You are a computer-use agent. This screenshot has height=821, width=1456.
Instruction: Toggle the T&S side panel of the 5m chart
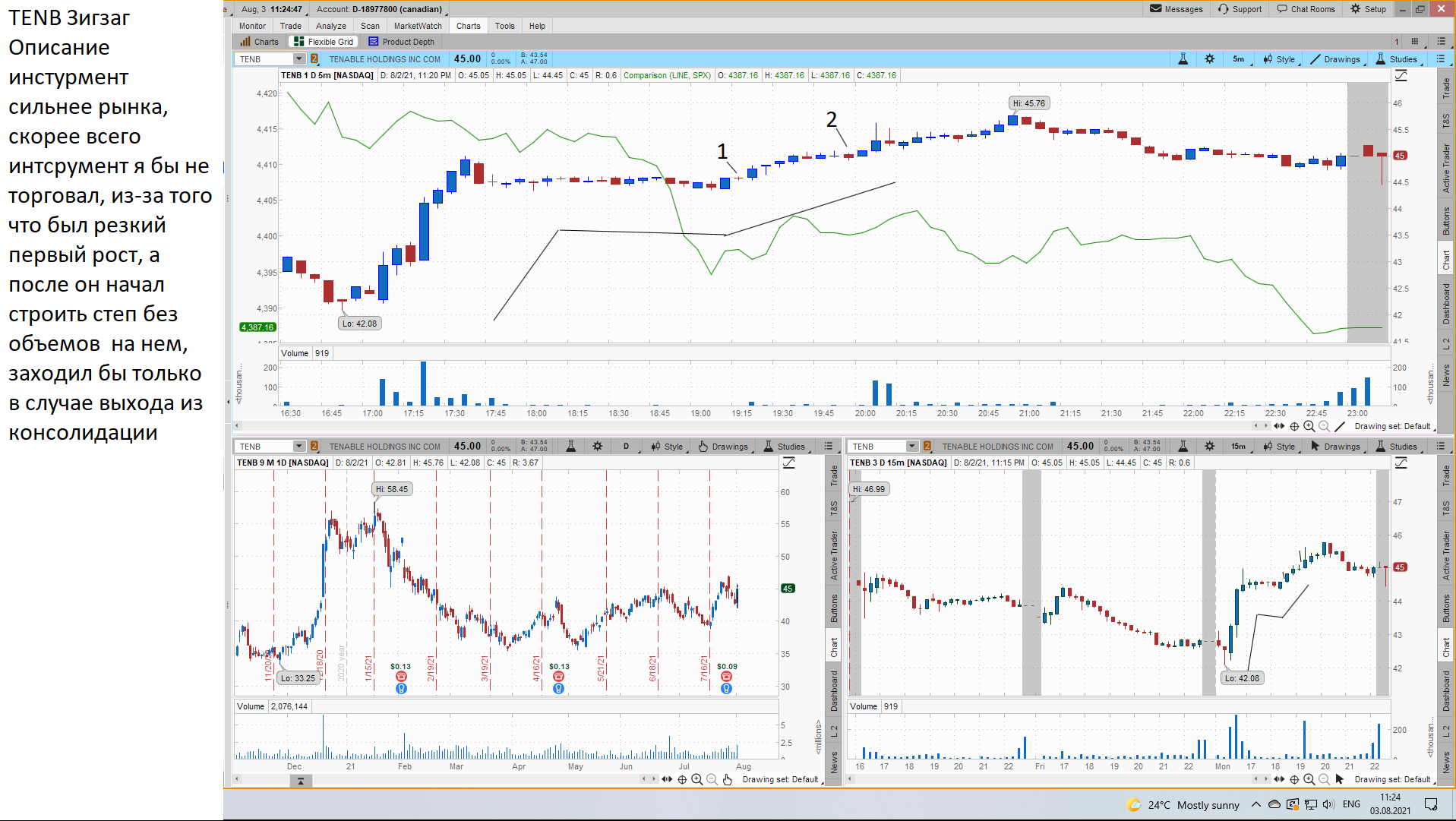(x=1446, y=121)
